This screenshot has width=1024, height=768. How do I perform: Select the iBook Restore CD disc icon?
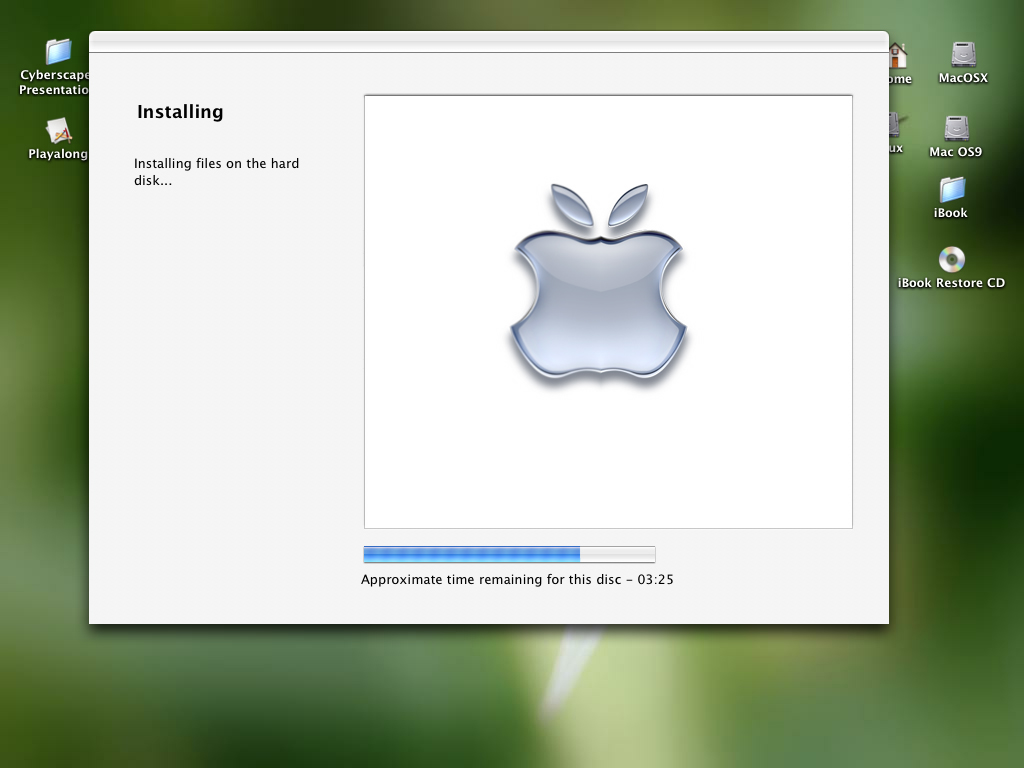pos(952,259)
